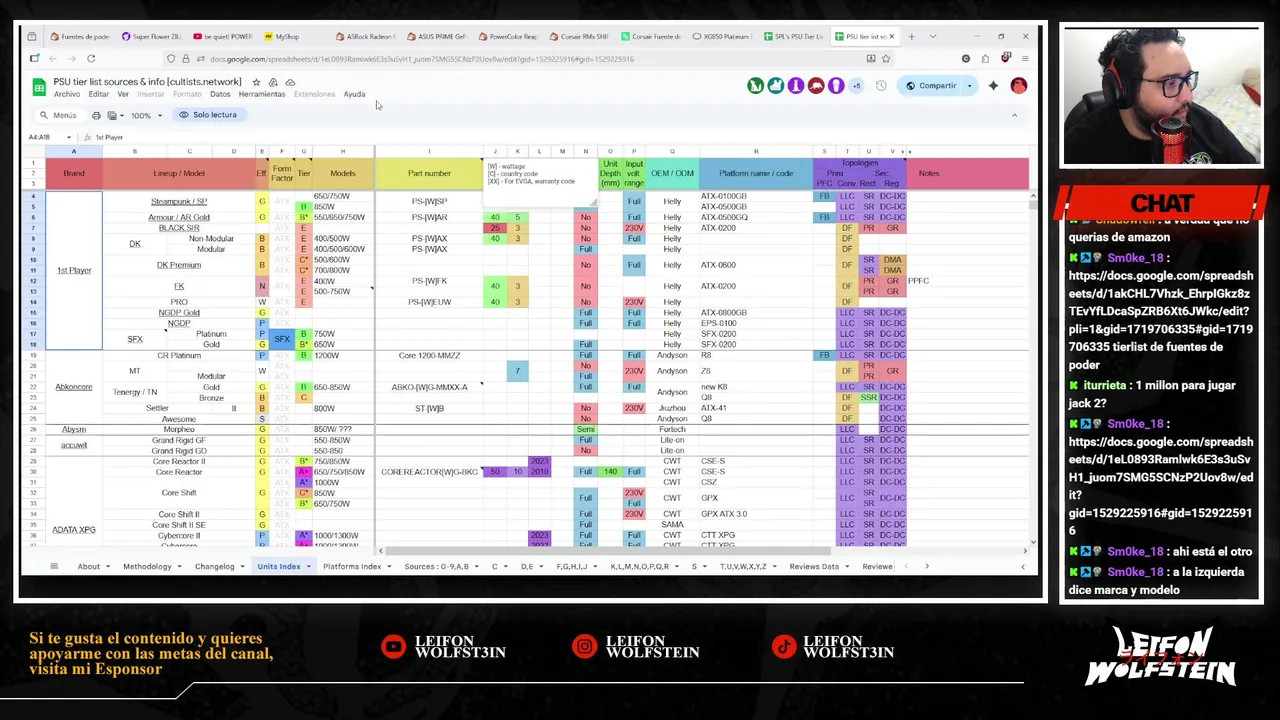
Task: Select the Part number header cell
Action: [429, 173]
